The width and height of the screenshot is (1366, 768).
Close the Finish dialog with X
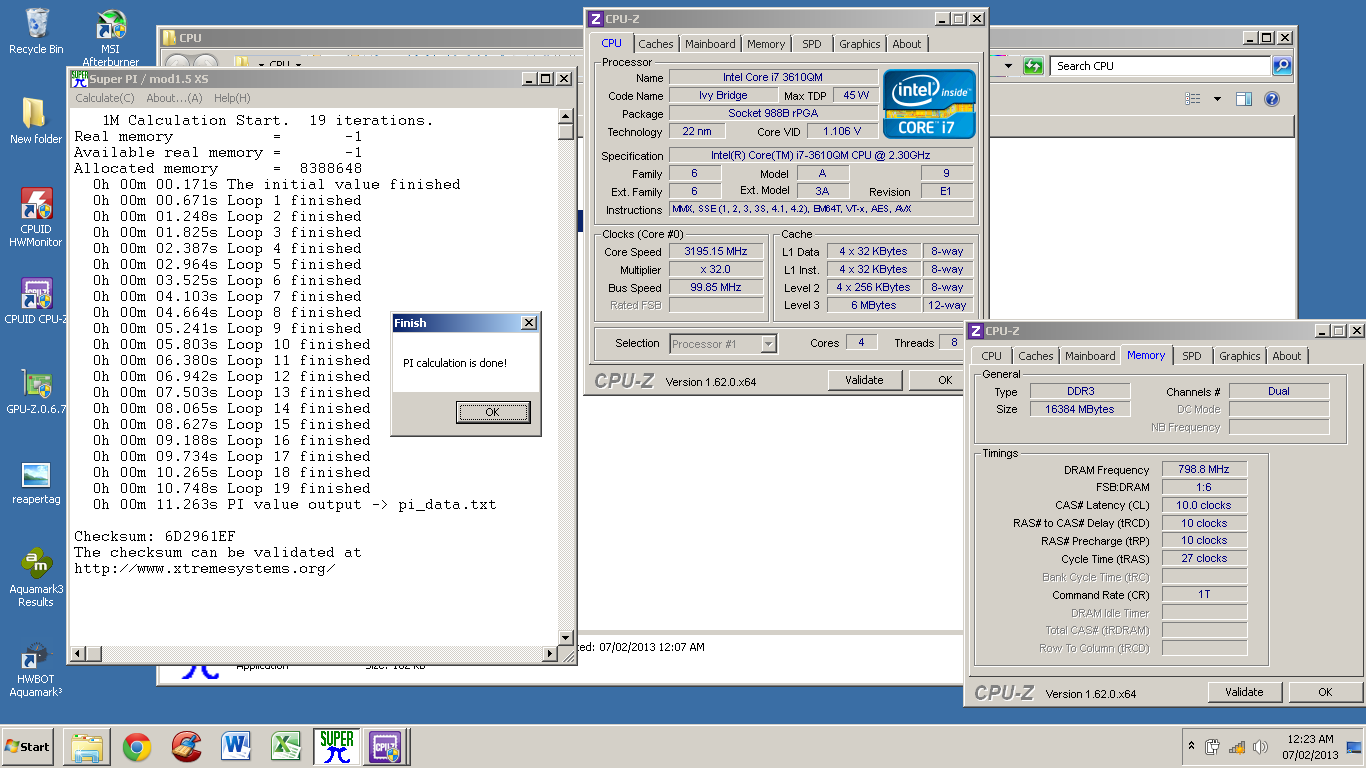pyautogui.click(x=528, y=323)
